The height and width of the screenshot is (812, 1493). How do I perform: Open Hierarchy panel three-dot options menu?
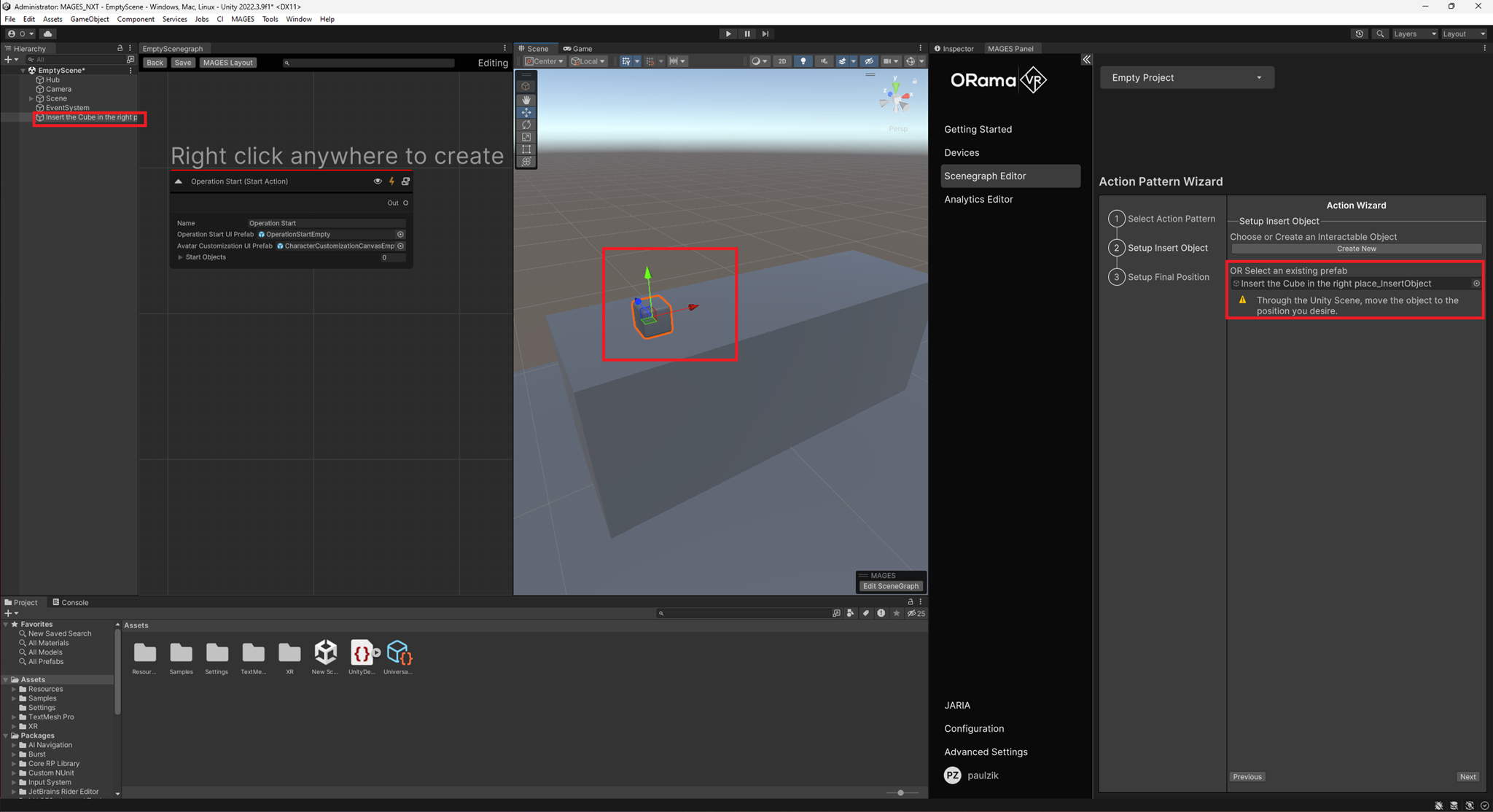coord(130,48)
